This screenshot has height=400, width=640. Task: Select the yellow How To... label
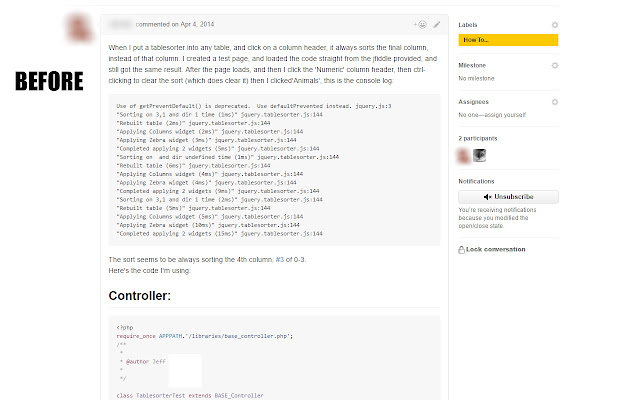[x=508, y=40]
